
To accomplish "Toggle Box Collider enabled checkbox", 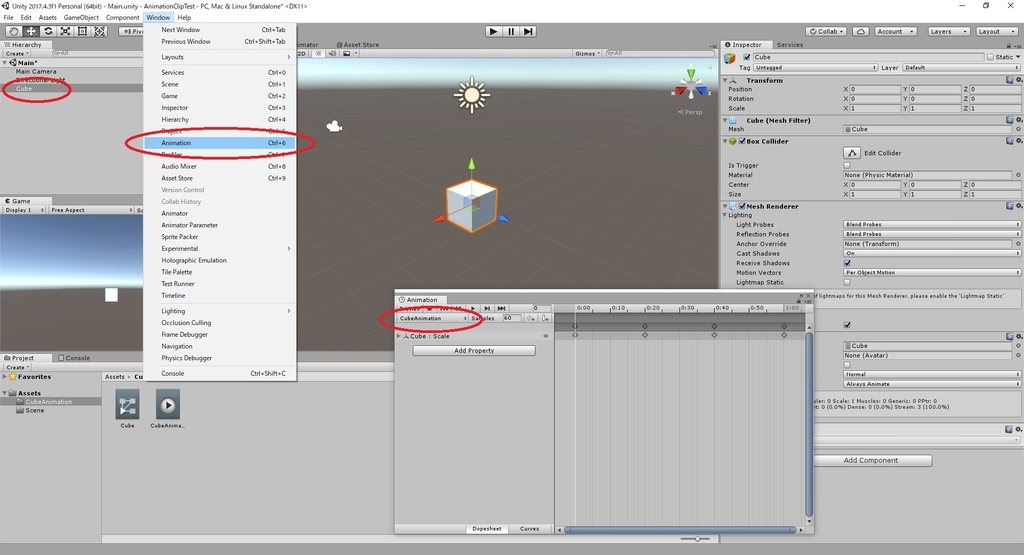I will 742,141.
